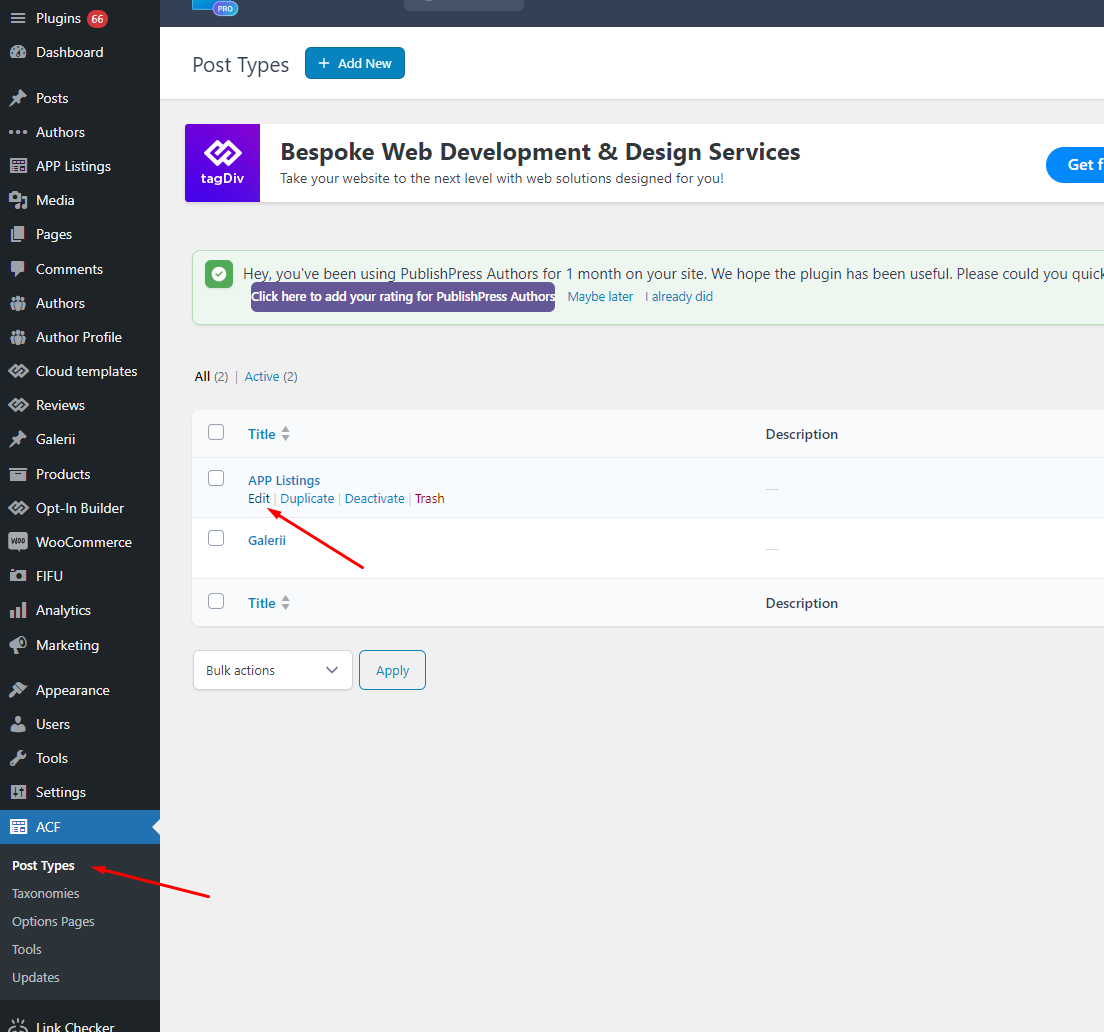Viewport: 1104px width, 1032px height.
Task: Click the Posts pushpin icon
Action: 18,98
